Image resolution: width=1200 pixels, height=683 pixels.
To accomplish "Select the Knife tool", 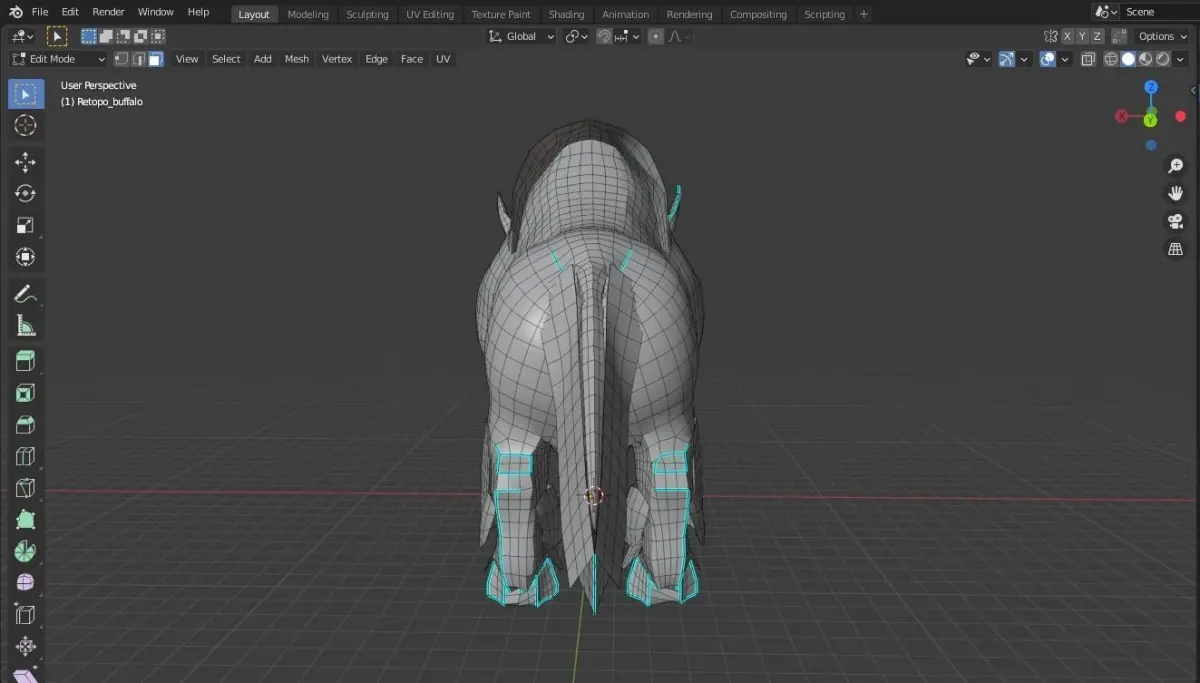I will click(26, 489).
